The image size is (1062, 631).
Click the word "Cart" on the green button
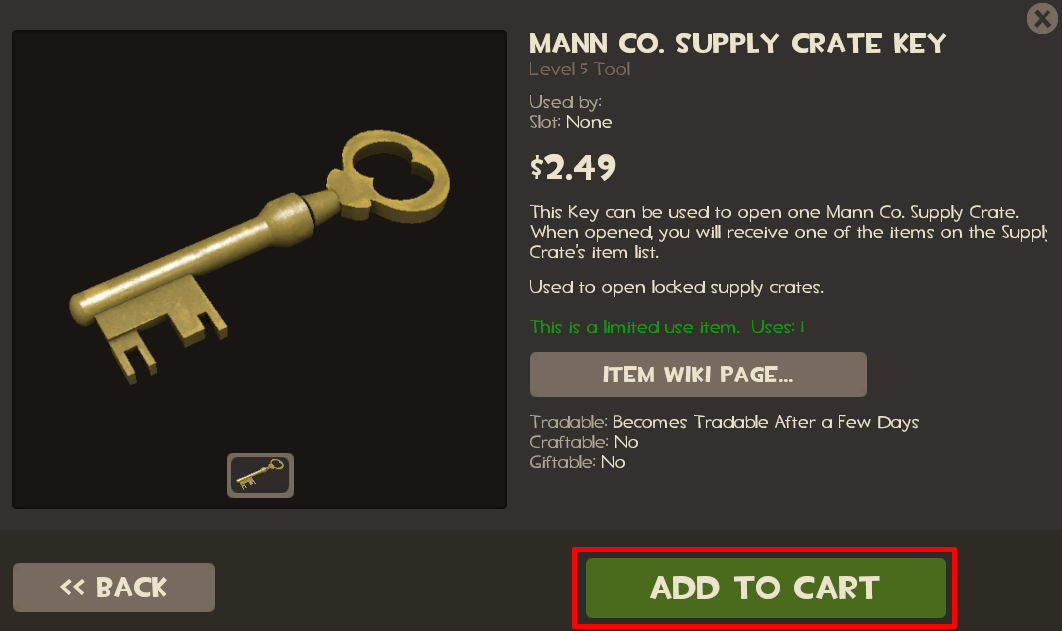(x=836, y=588)
